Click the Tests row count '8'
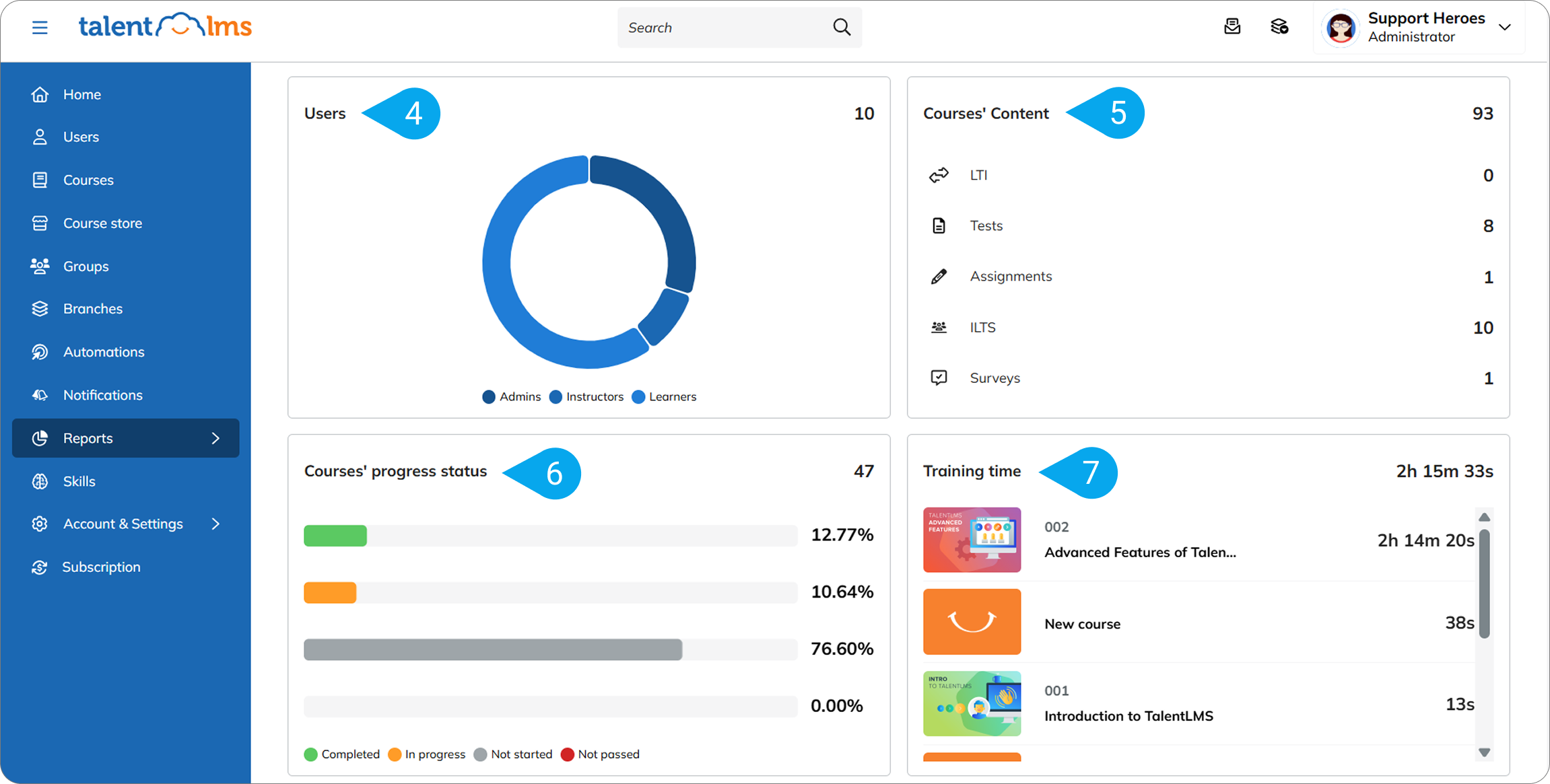This screenshot has height=784, width=1550. click(x=1488, y=226)
